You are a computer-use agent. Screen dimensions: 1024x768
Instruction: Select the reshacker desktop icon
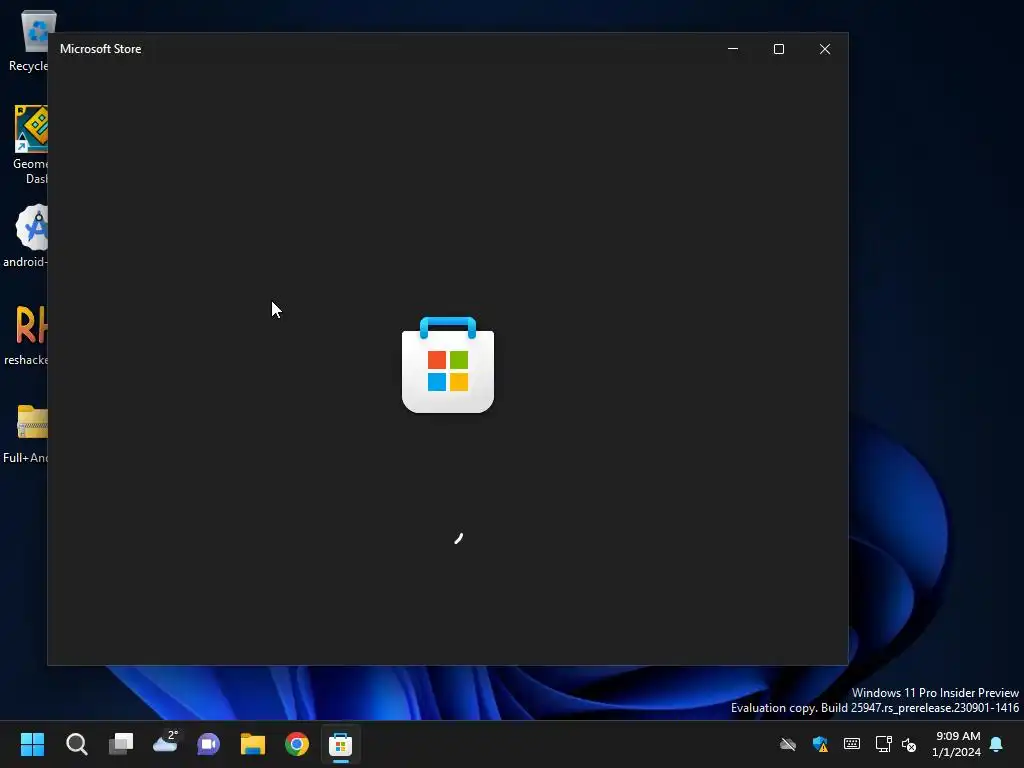26,335
